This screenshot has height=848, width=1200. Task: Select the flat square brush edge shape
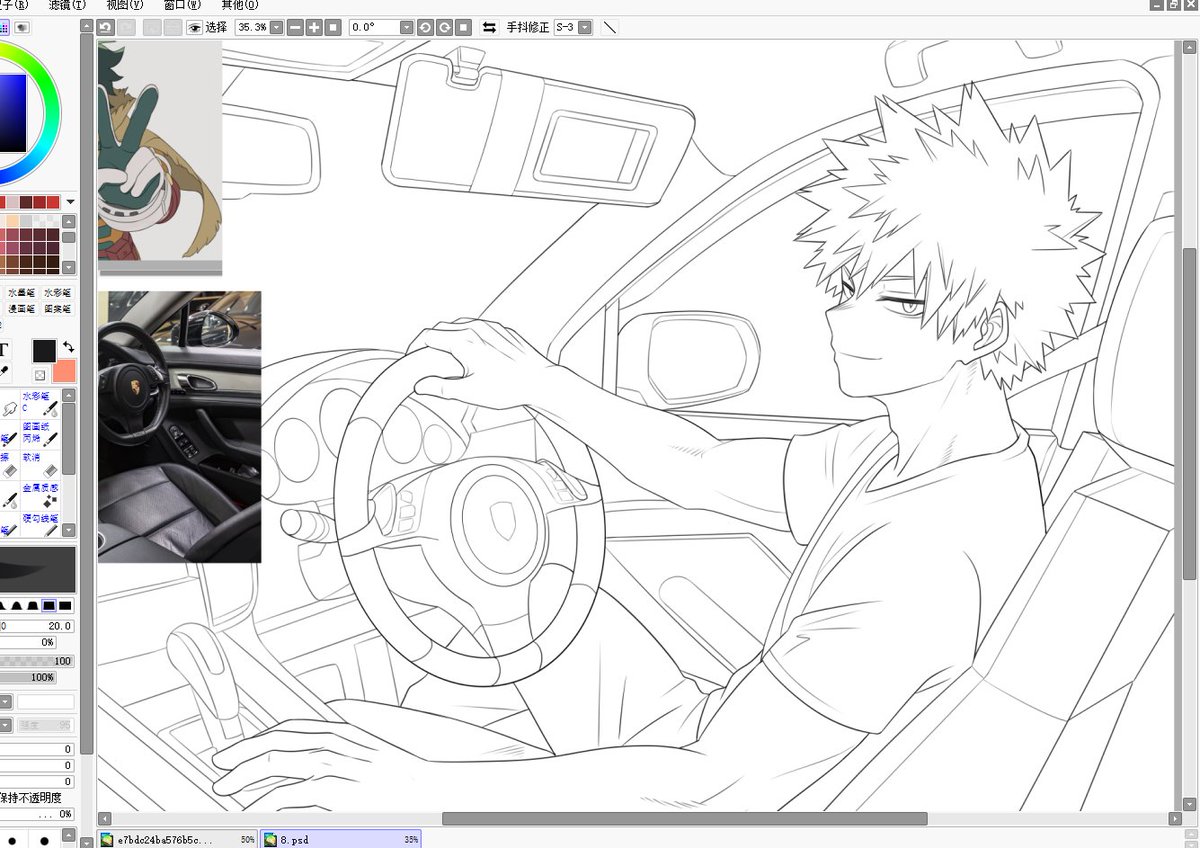pos(65,606)
